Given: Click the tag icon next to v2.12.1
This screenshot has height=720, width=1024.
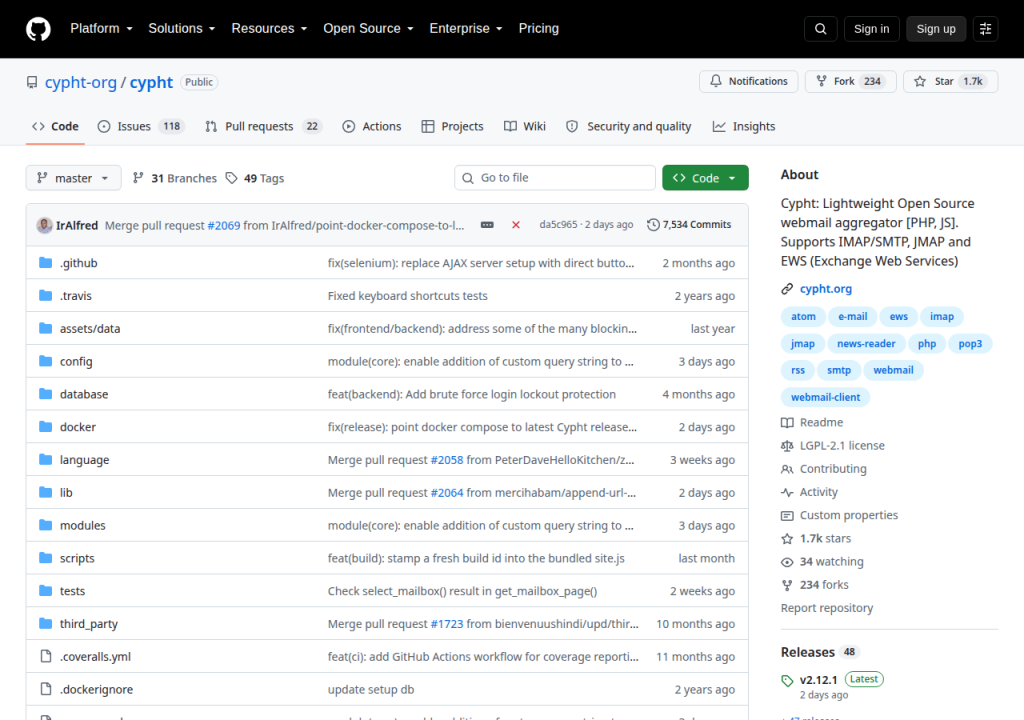Looking at the screenshot, I should pyautogui.click(x=787, y=680).
